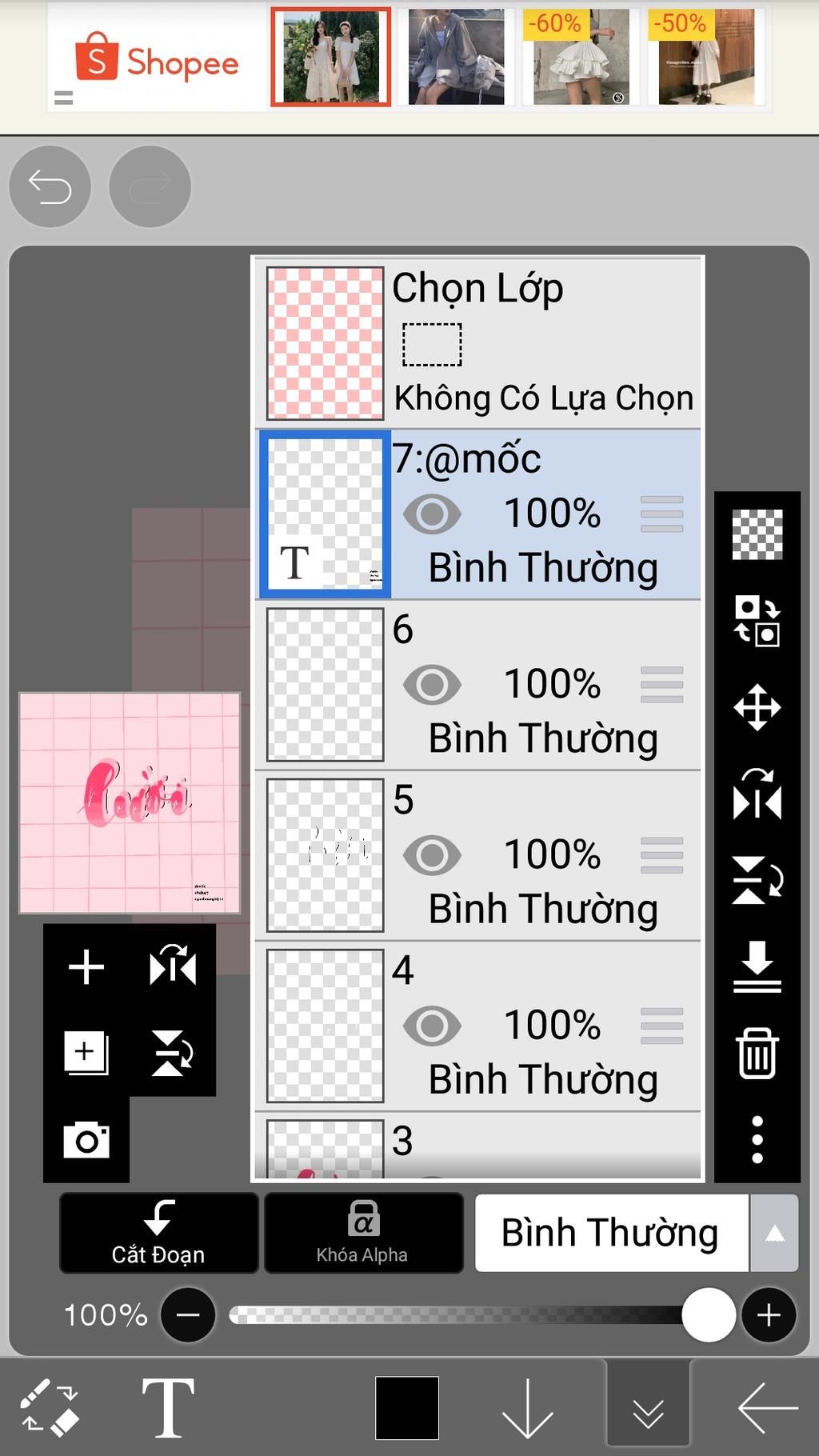Select the Chọn Lớp selection layer
This screenshot has width=819, height=1456.
pyautogui.click(x=478, y=342)
